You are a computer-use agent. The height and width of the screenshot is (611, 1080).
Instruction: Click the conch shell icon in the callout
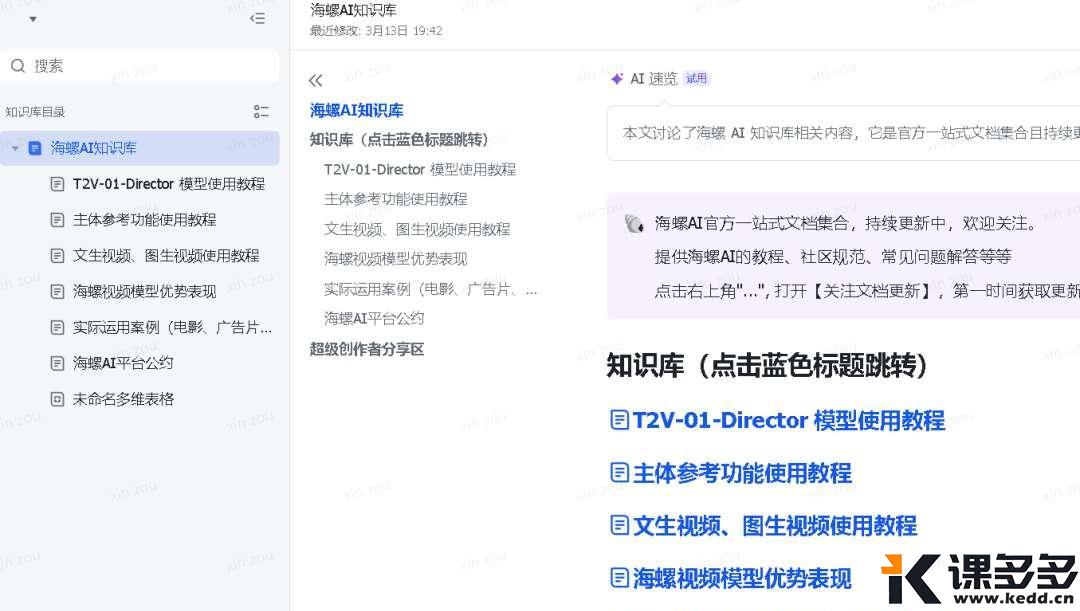point(634,223)
